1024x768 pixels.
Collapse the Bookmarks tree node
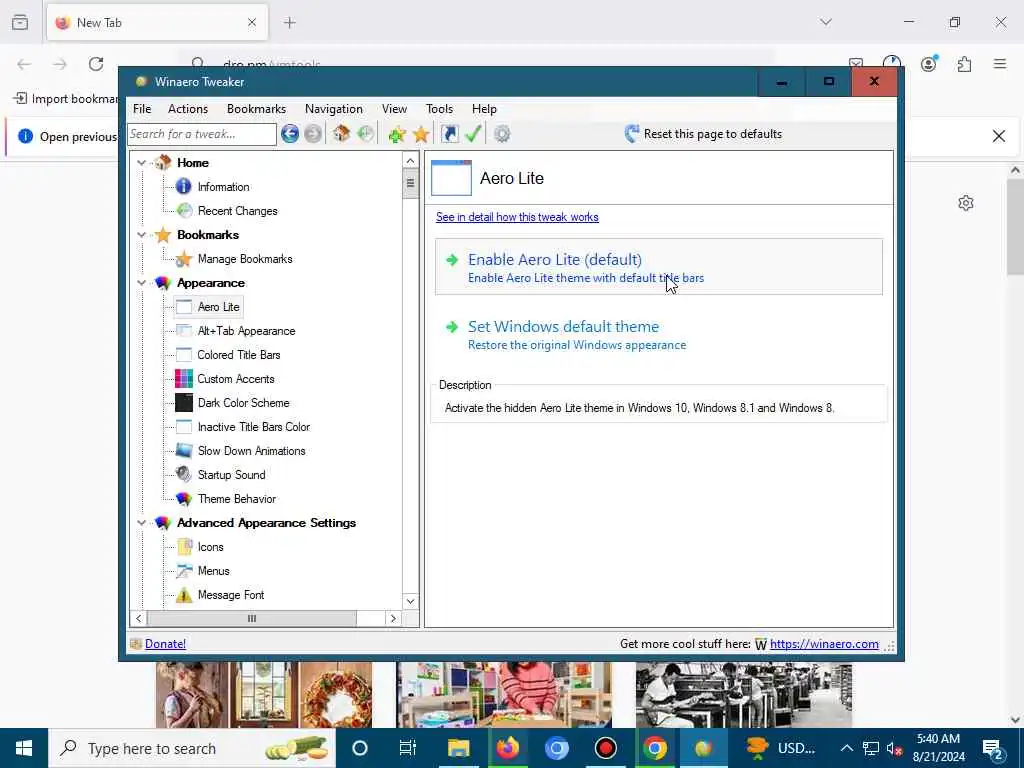(x=141, y=234)
